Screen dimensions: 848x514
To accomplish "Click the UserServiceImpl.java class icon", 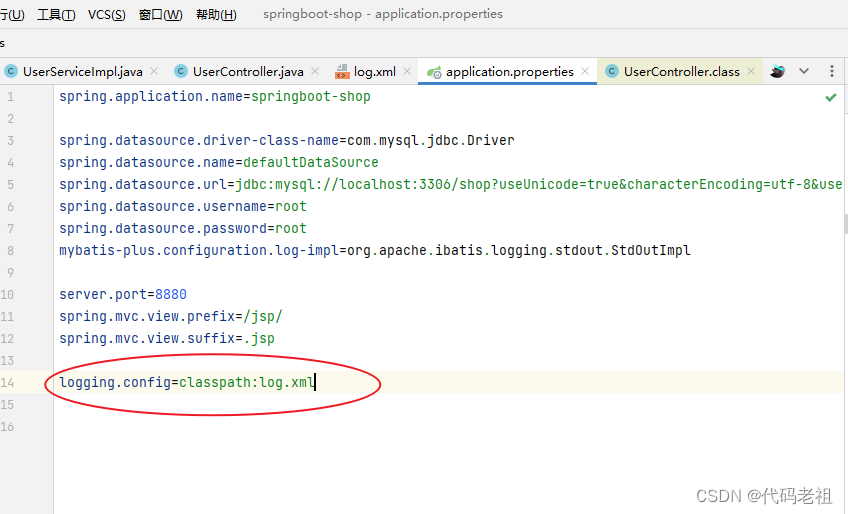I will tap(11, 71).
